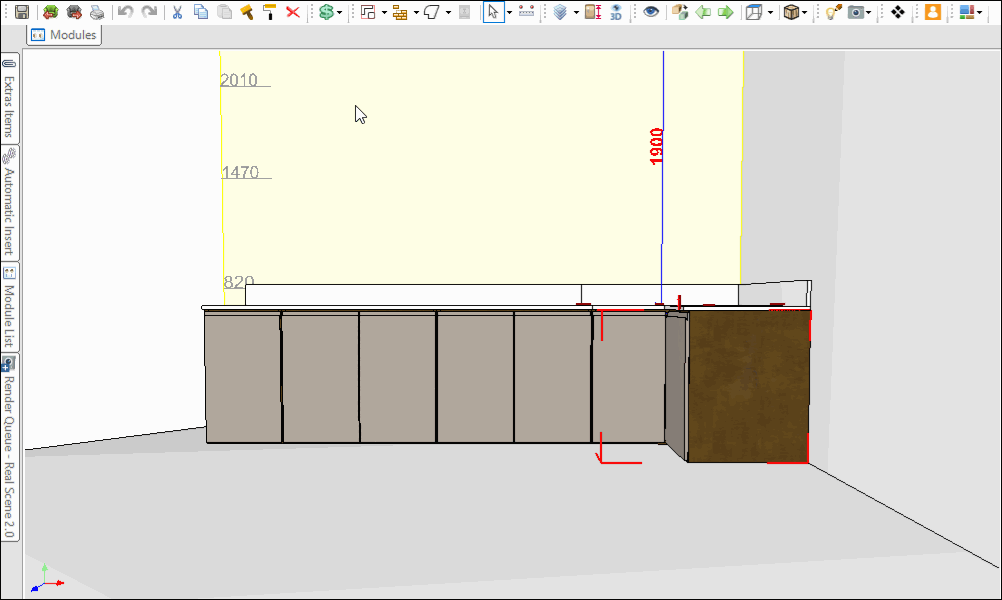Expand the layers dropdown arrow
This screenshot has width=1002, height=600.
pyautogui.click(x=576, y=12)
